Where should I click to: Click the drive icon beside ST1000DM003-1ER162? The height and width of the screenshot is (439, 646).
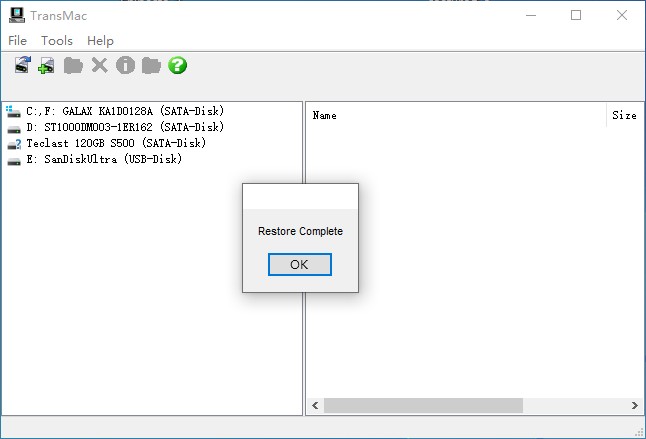click(14, 129)
